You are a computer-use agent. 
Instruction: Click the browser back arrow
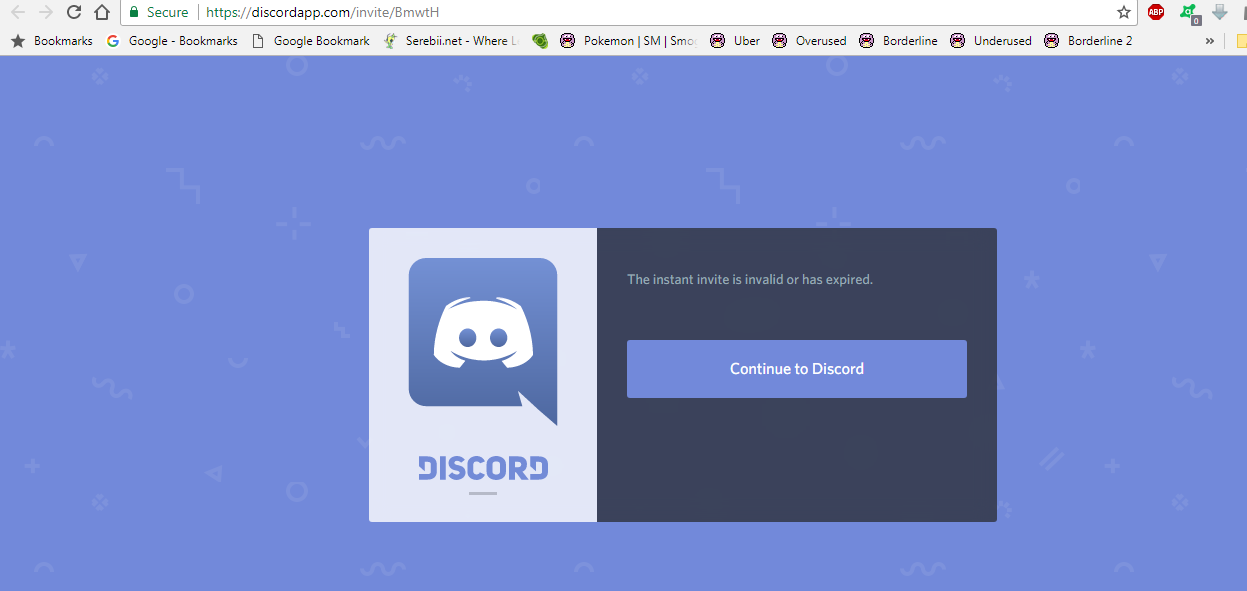pyautogui.click(x=18, y=12)
